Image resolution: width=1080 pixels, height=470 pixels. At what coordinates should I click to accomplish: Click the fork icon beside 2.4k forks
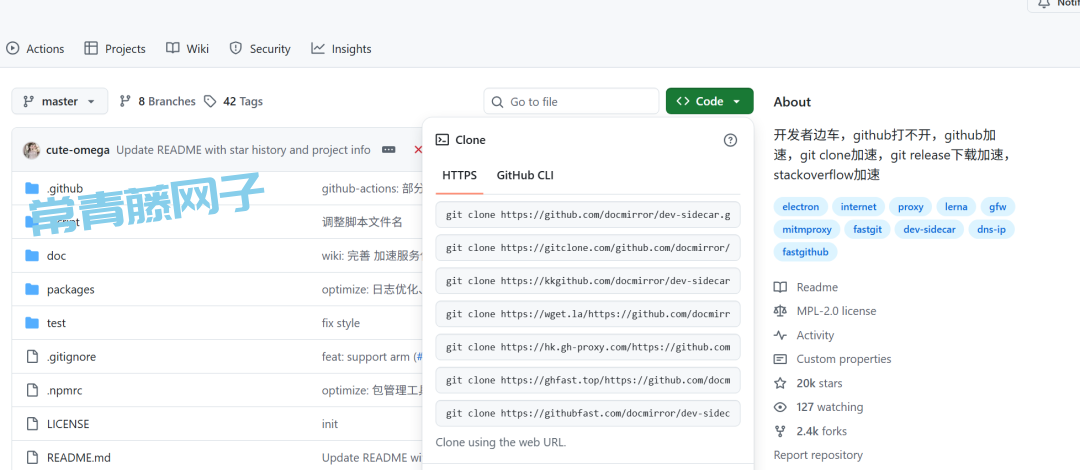(780, 431)
